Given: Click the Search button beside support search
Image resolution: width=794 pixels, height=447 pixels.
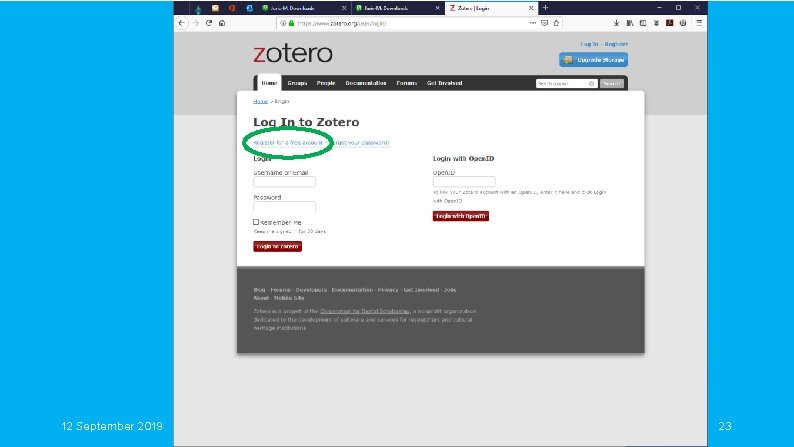Looking at the screenshot, I should tap(612, 84).
